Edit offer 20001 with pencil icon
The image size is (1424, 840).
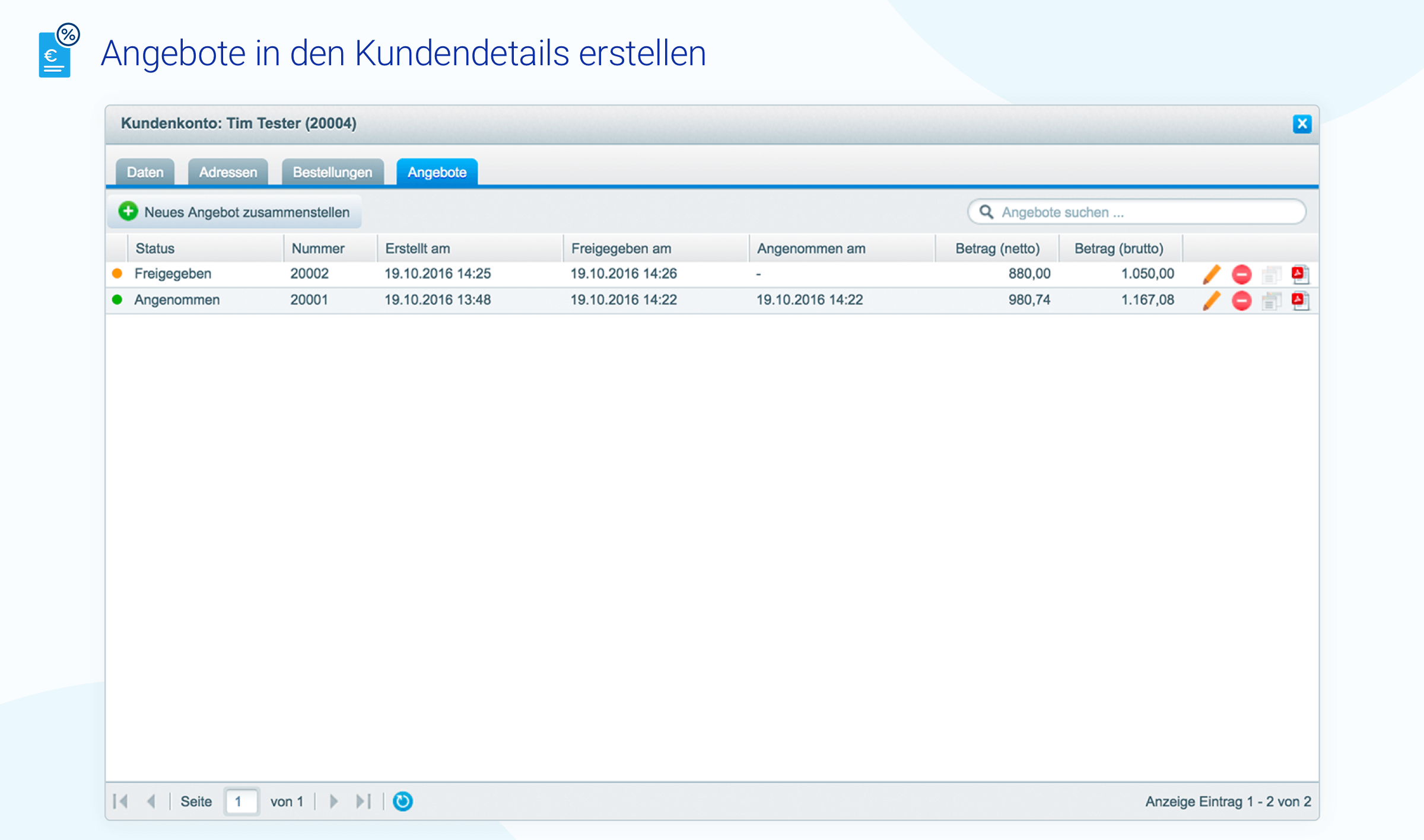coord(1212,301)
